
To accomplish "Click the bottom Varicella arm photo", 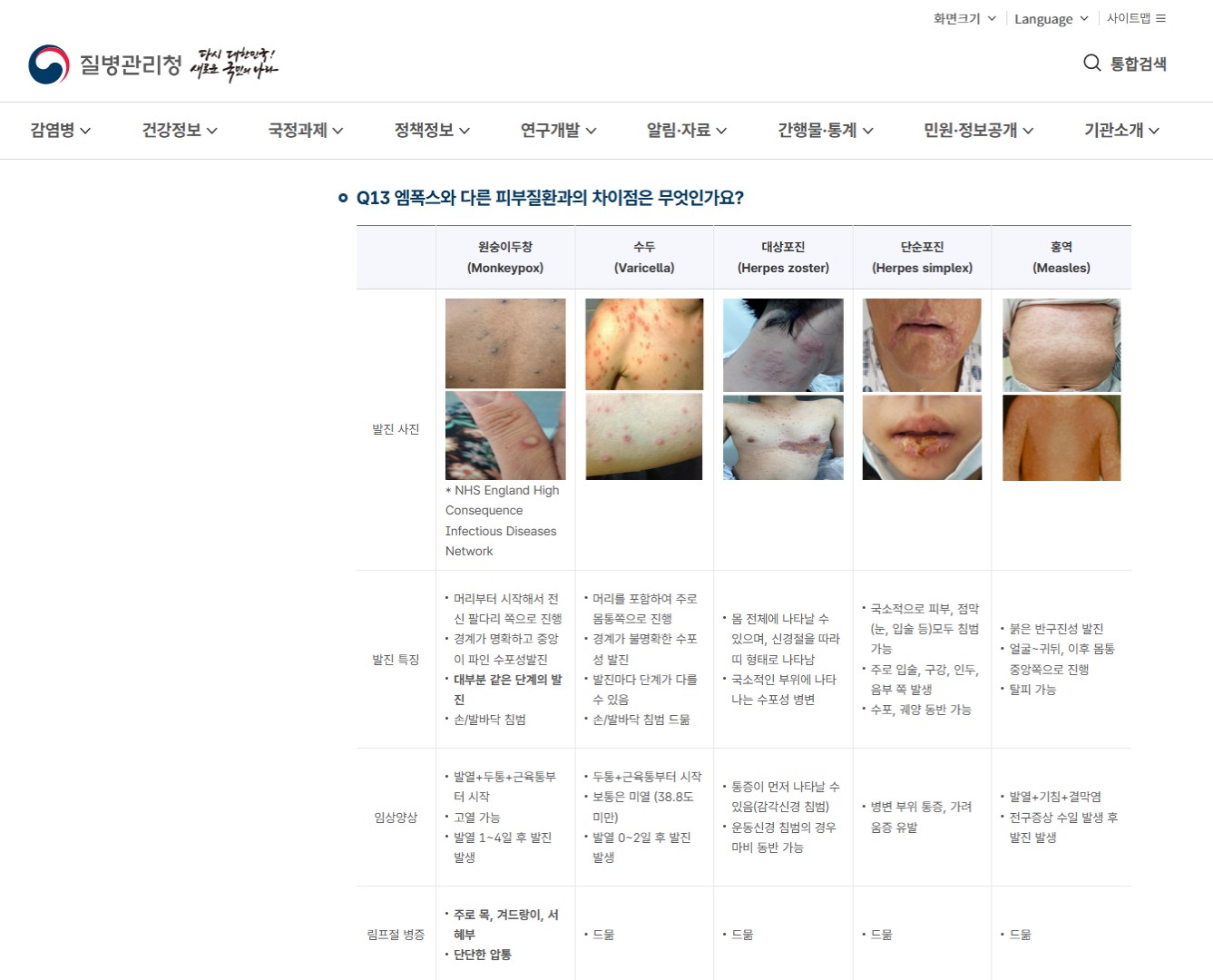I will point(644,436).
